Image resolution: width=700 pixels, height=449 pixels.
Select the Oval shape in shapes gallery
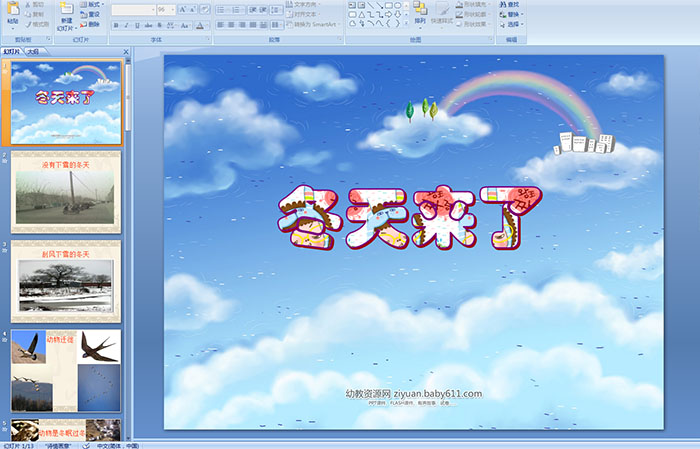click(x=397, y=5)
